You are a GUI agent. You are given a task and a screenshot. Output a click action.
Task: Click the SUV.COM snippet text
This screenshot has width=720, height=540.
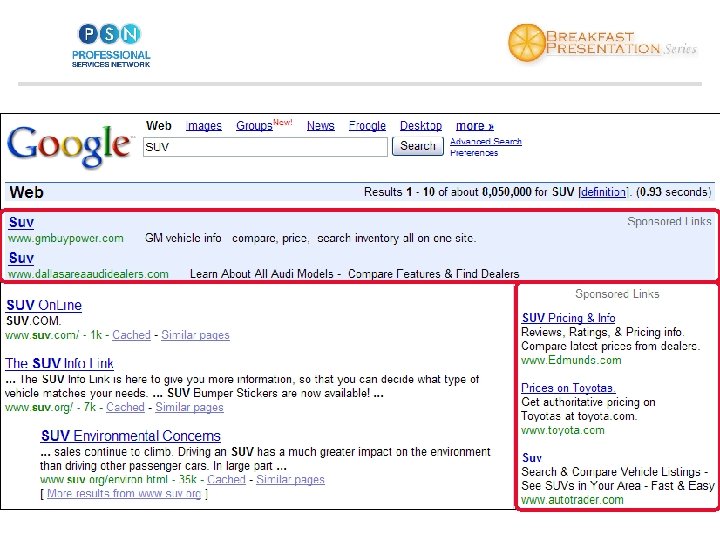[34, 321]
